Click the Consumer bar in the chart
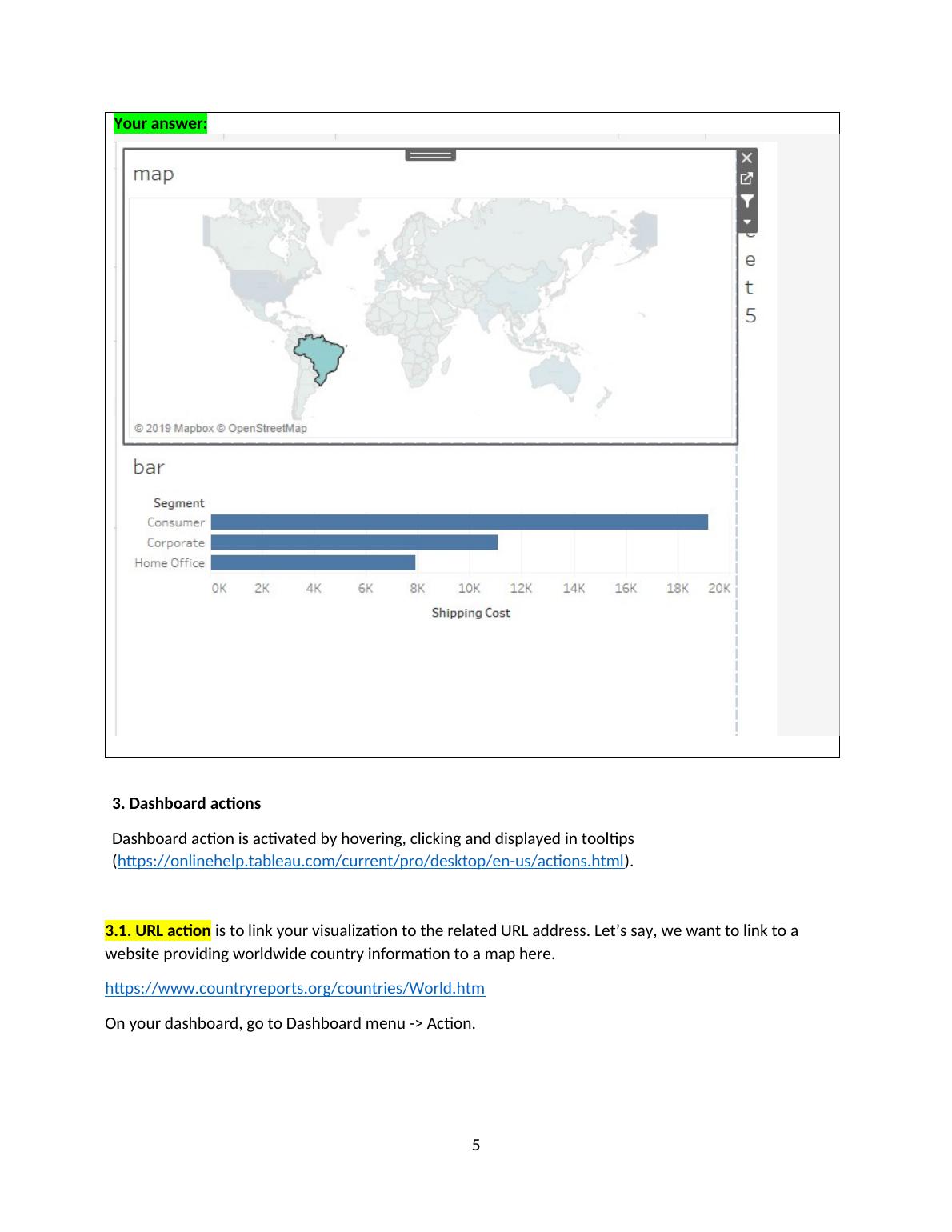The width and height of the screenshot is (952, 1232). click(x=458, y=522)
